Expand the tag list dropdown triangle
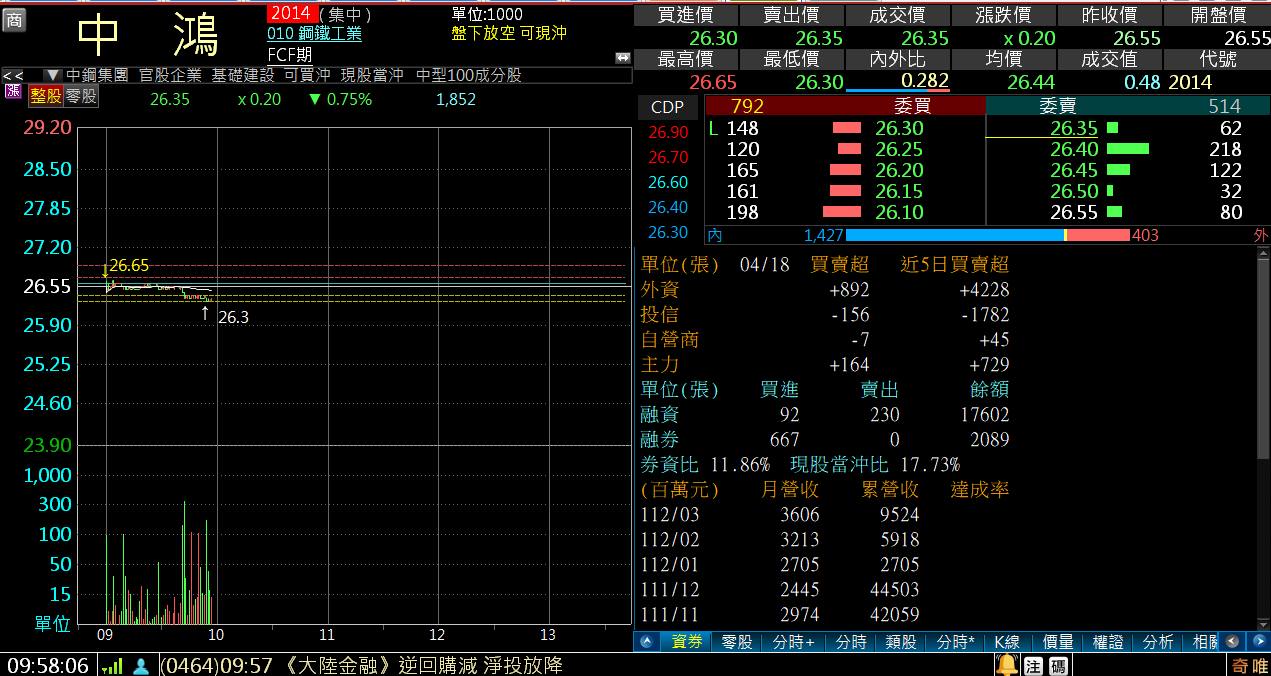Image resolution: width=1271 pixels, height=676 pixels. point(53,75)
